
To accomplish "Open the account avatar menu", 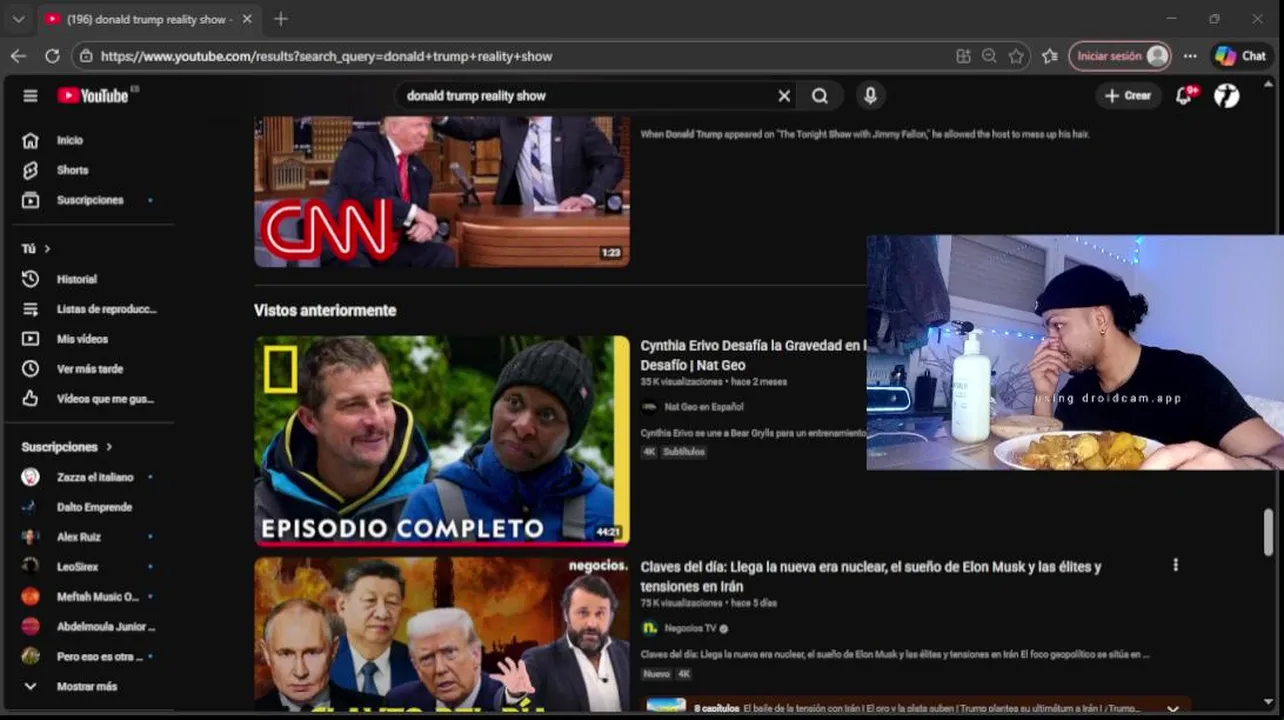I will [x=1227, y=96].
